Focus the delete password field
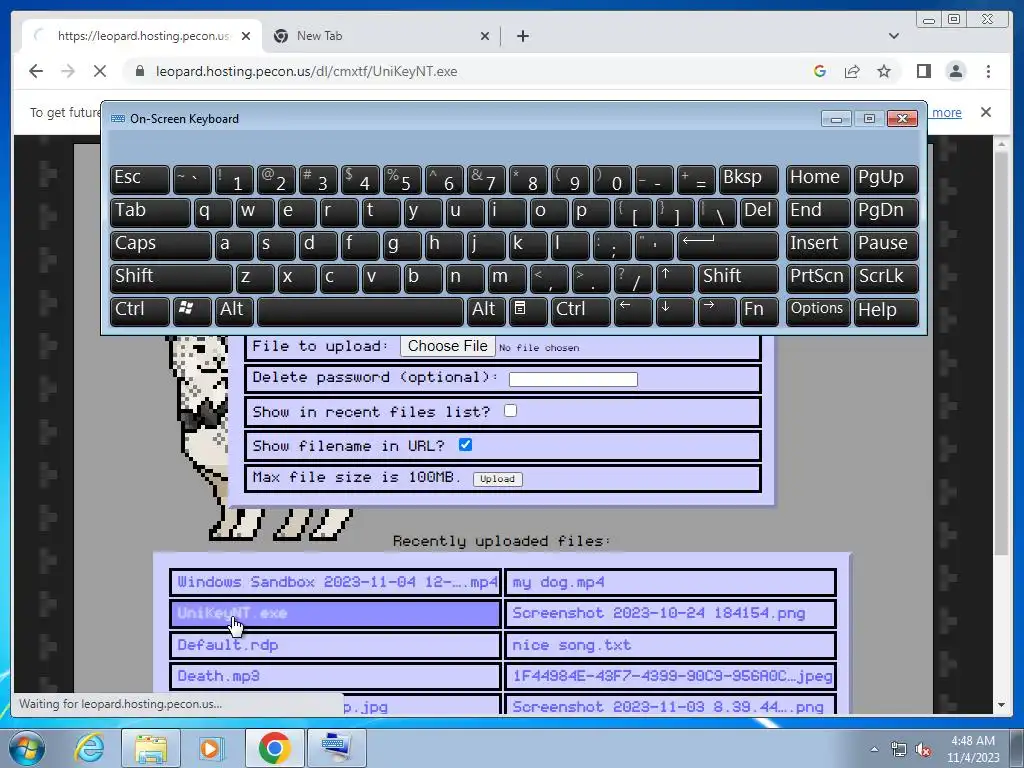 point(573,379)
